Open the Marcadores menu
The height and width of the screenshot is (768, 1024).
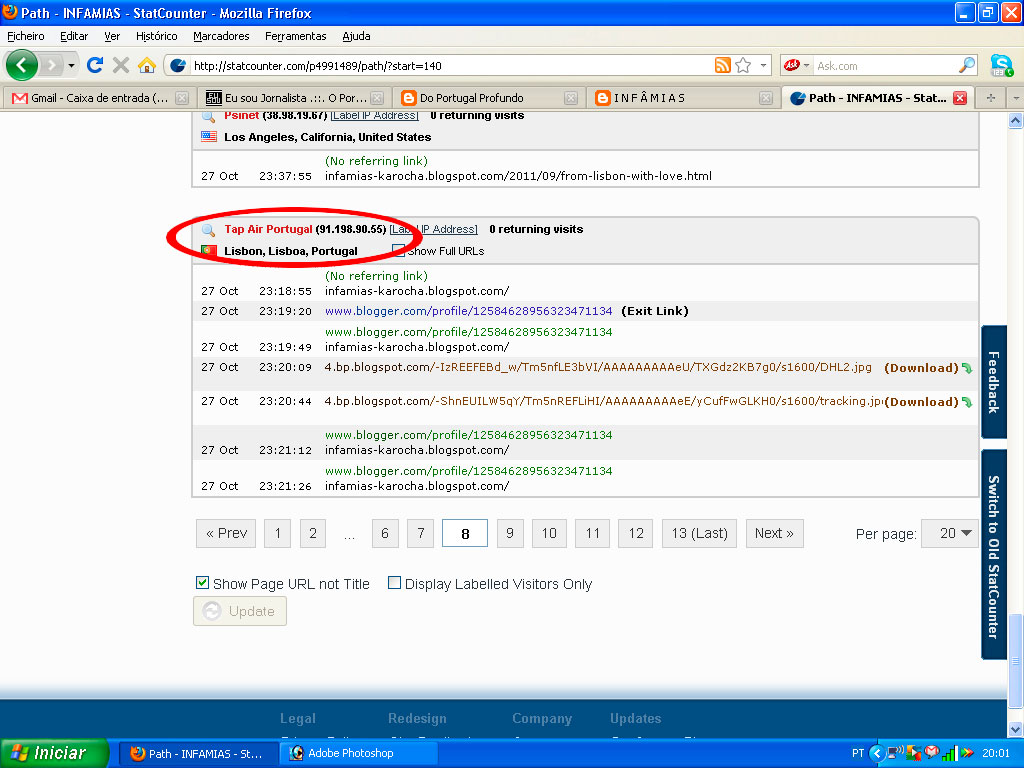click(221, 36)
